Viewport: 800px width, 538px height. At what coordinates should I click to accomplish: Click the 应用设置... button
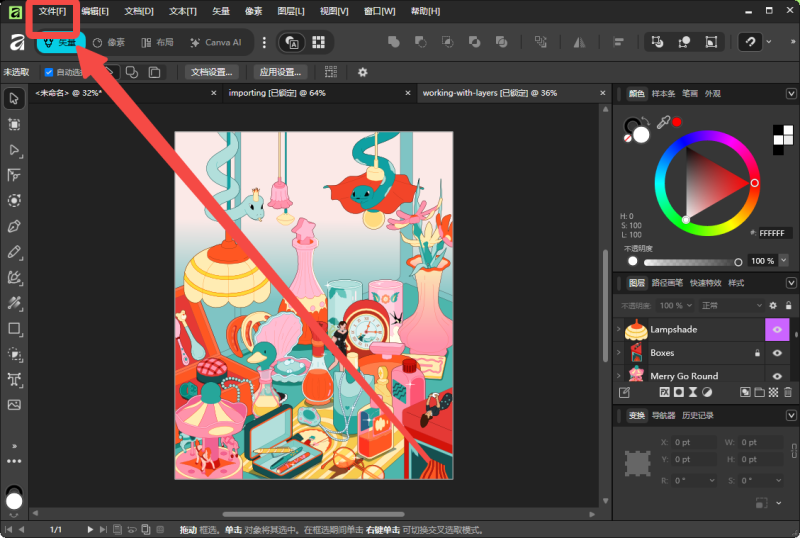pos(280,72)
